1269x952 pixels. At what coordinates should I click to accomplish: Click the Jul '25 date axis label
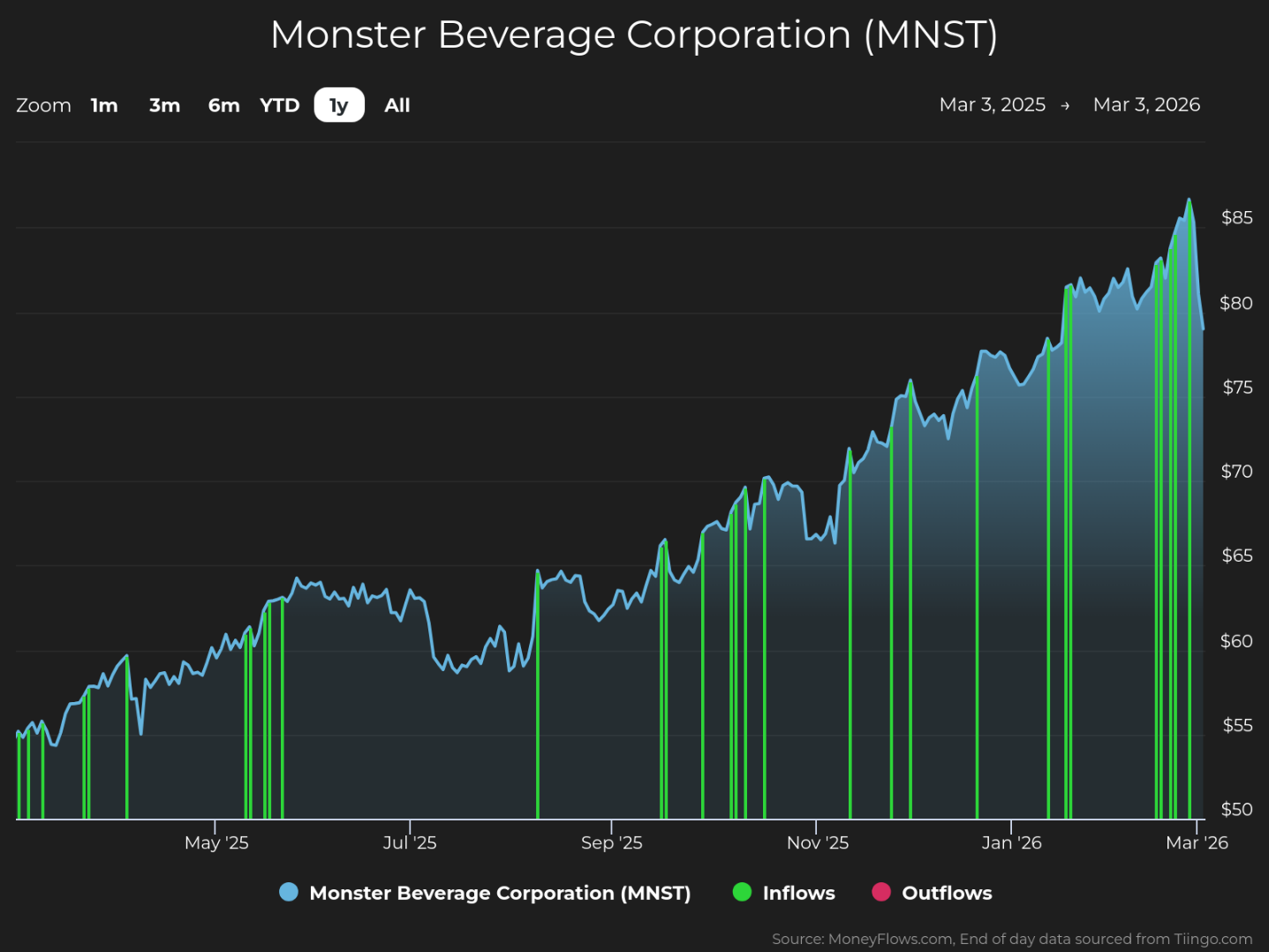tap(410, 842)
